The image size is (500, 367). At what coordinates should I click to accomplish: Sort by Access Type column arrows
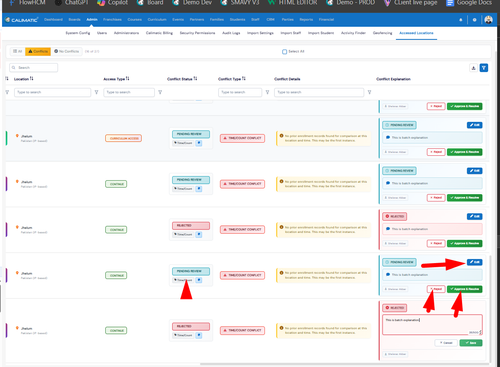click(x=127, y=79)
